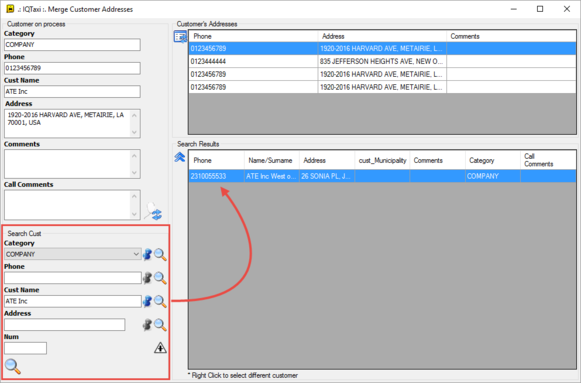Click Comments column header in Customer's Addresses
This screenshot has height=383, width=581.
click(x=511, y=36)
